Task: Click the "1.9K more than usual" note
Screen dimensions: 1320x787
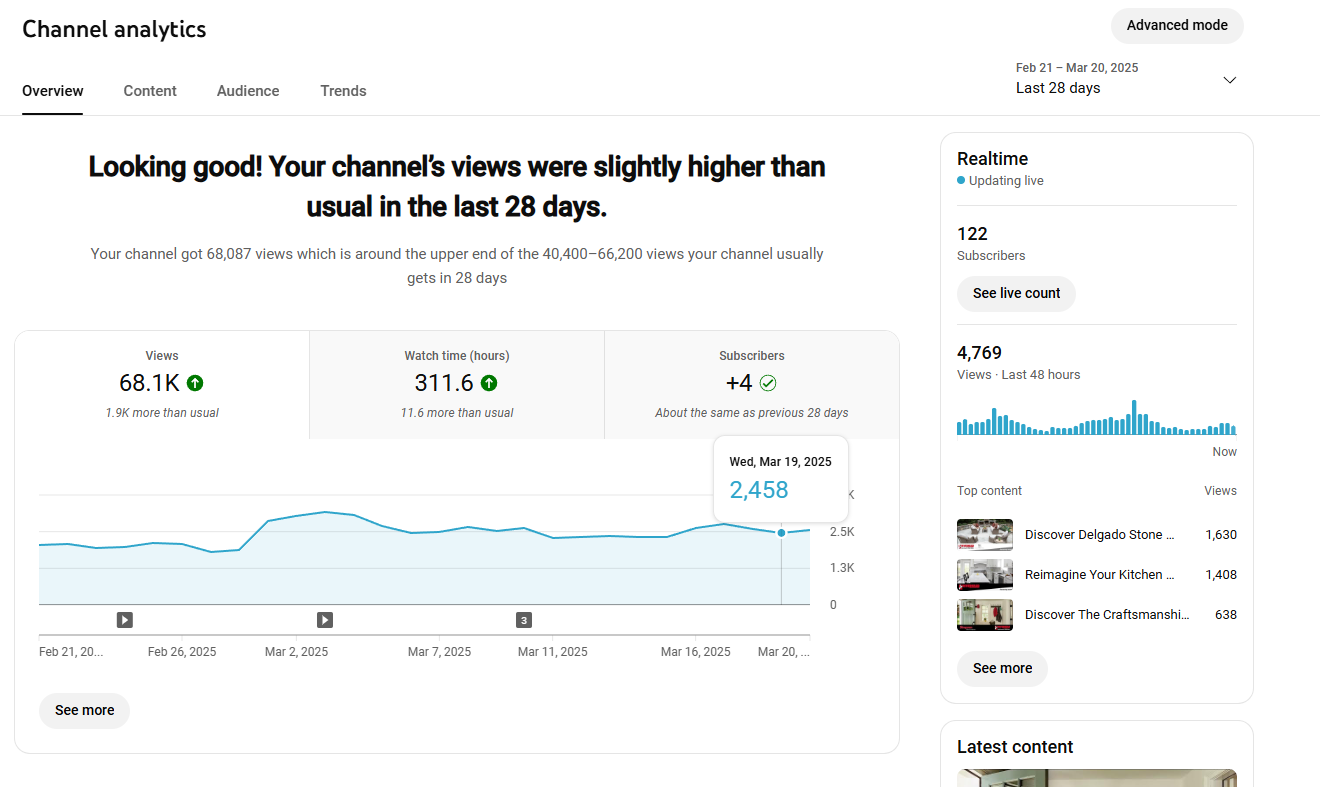Action: (x=162, y=413)
